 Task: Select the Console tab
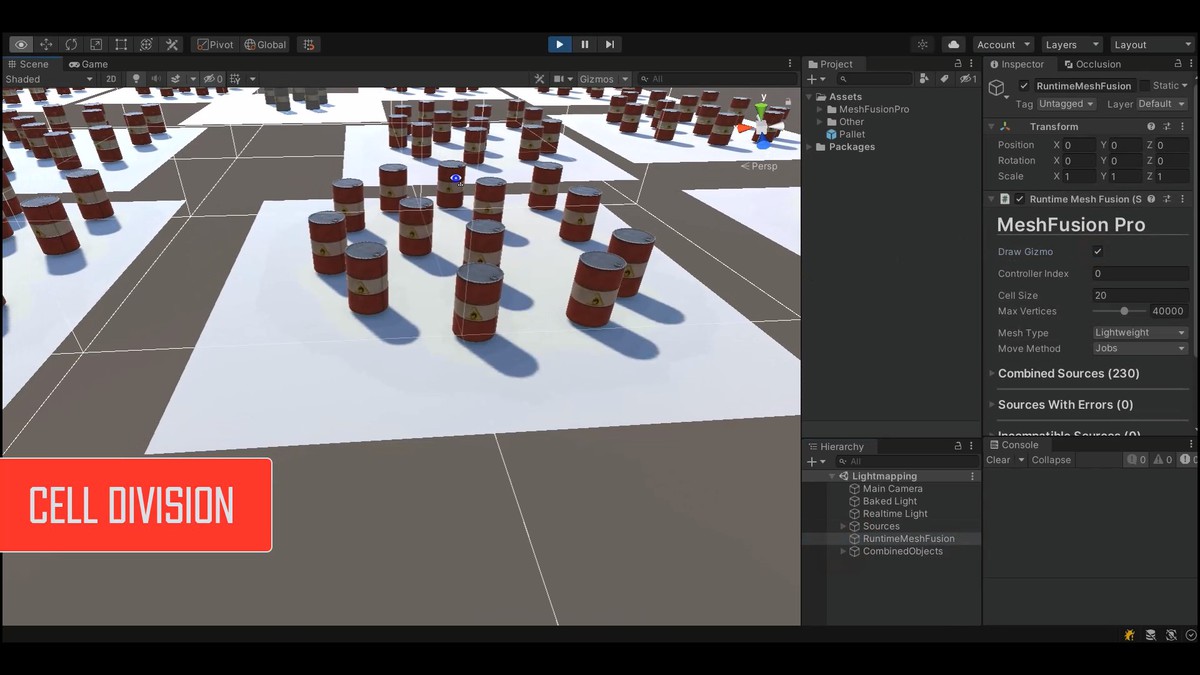point(1014,445)
